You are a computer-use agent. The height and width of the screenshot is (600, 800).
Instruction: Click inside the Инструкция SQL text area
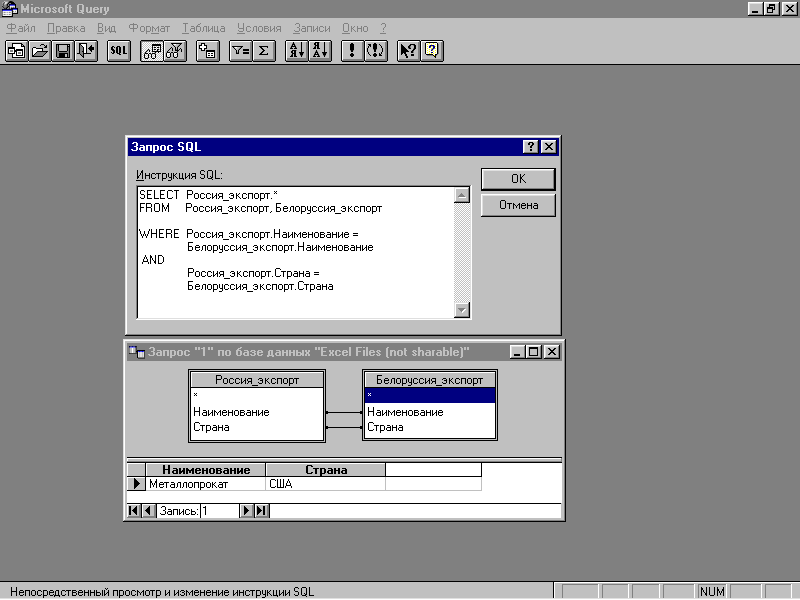(x=296, y=253)
